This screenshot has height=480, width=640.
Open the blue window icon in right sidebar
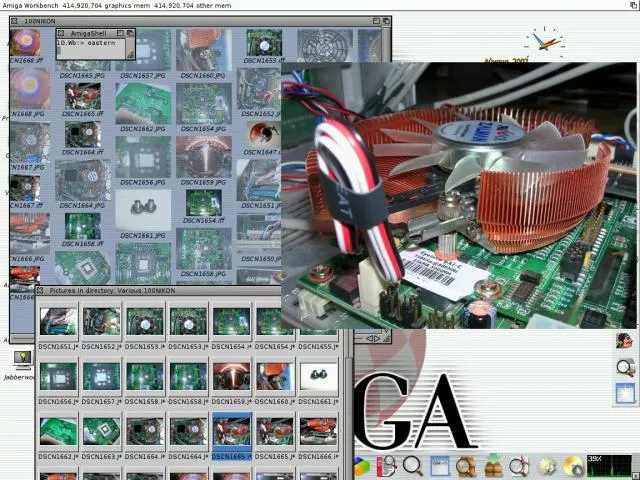tap(626, 393)
